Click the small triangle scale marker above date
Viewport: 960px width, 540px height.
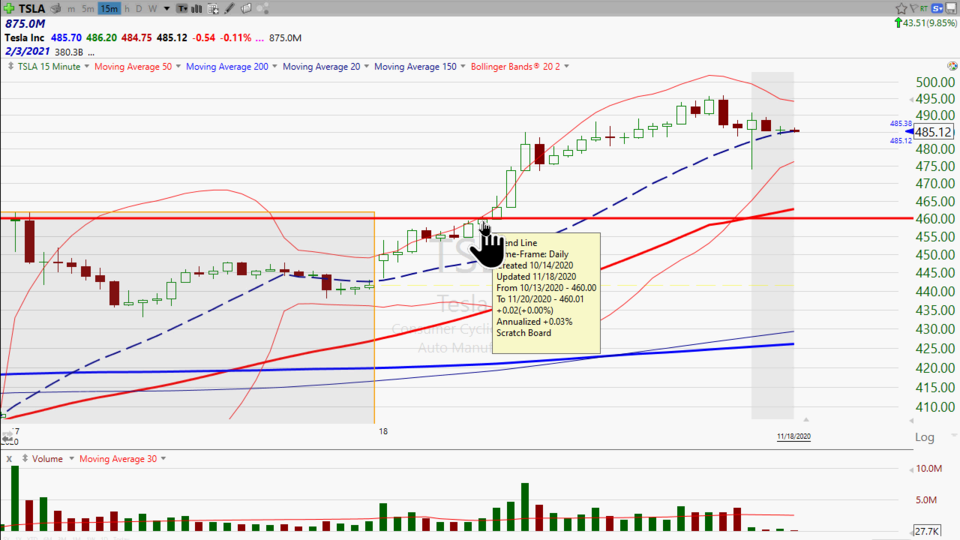click(806, 419)
